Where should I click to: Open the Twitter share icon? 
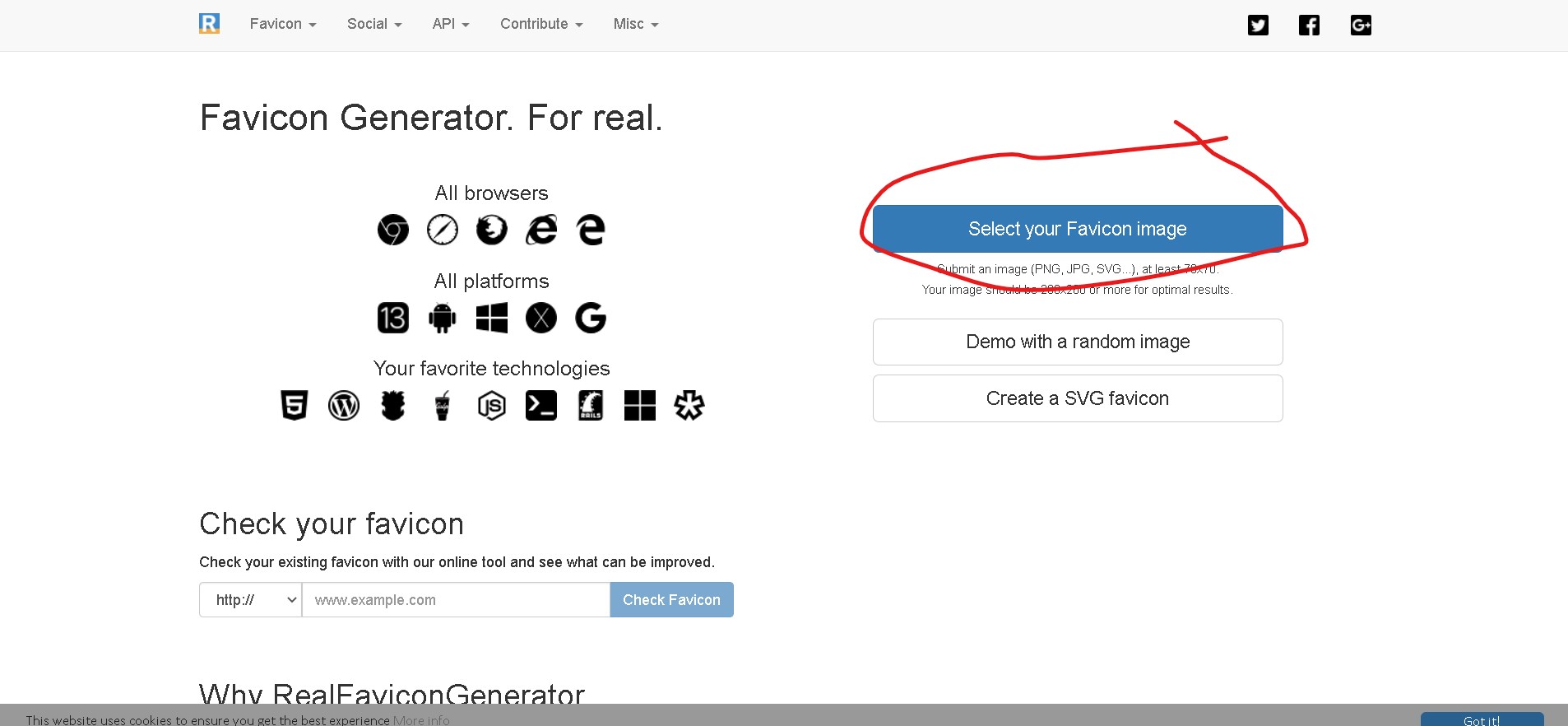click(1258, 26)
